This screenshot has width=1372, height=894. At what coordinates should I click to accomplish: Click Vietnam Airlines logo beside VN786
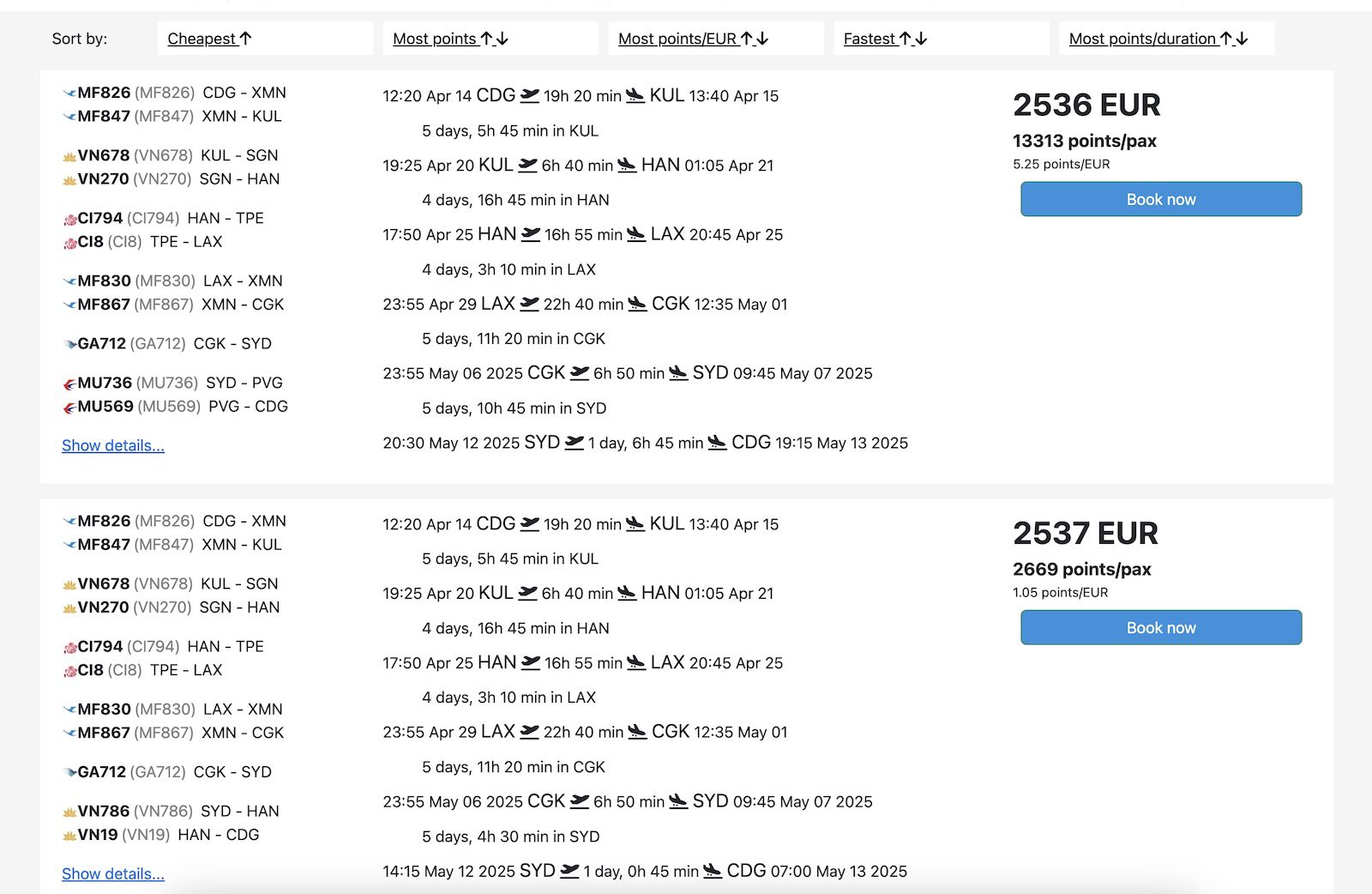click(69, 812)
